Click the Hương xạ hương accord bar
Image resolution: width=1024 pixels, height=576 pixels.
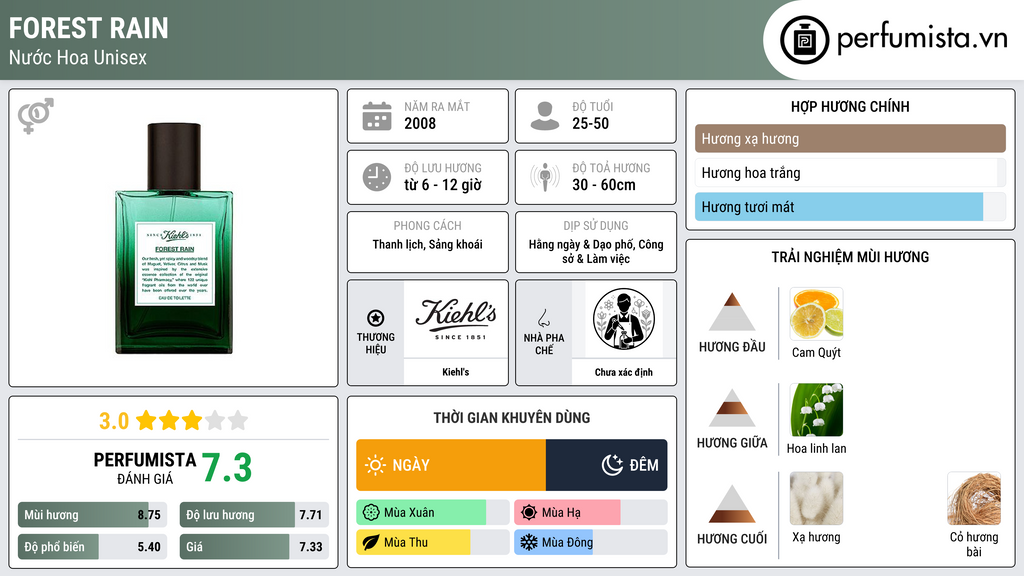point(850,138)
